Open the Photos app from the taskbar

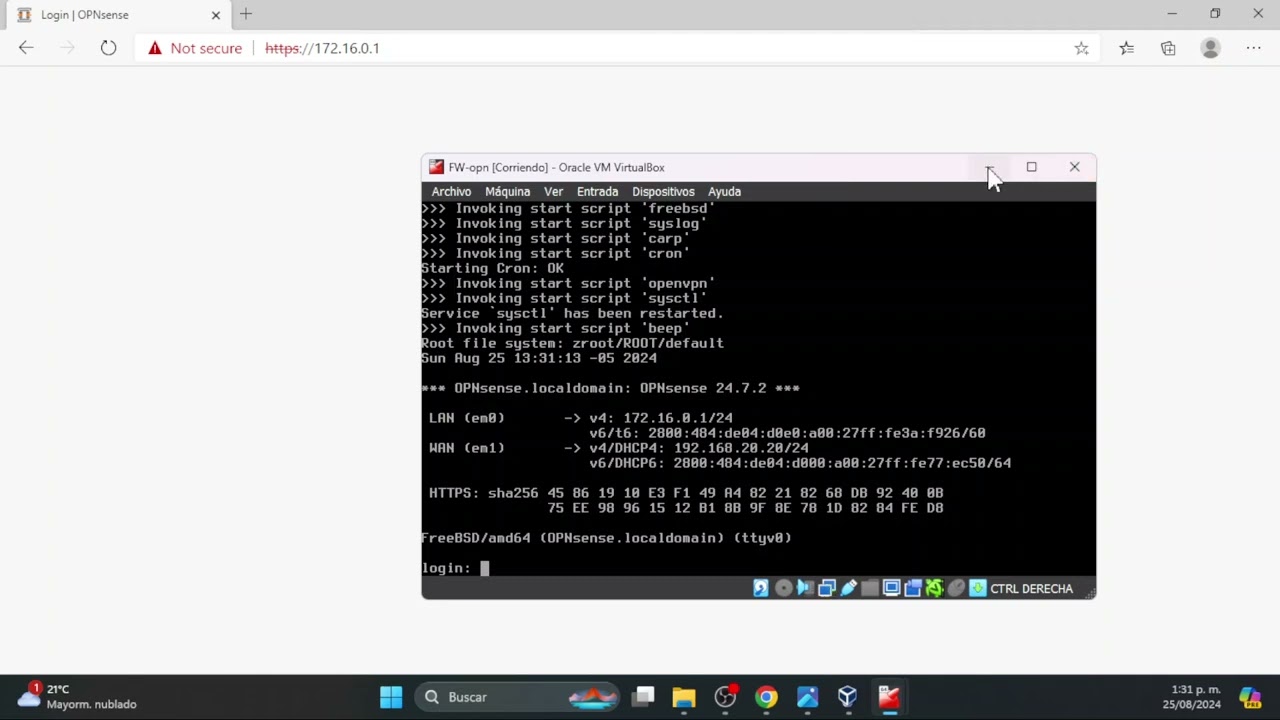807,697
